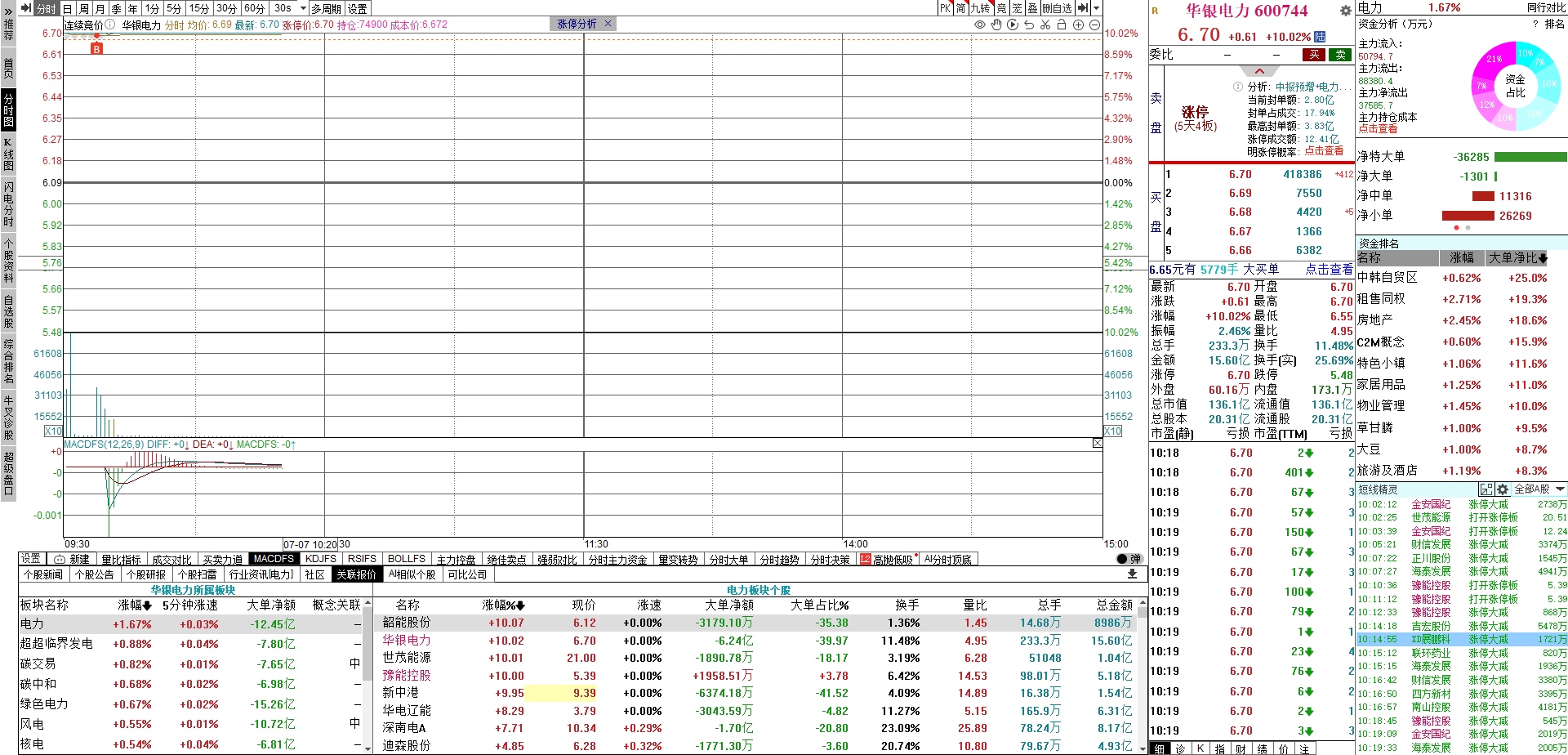Click the 叠 overlay button

click(1032, 8)
